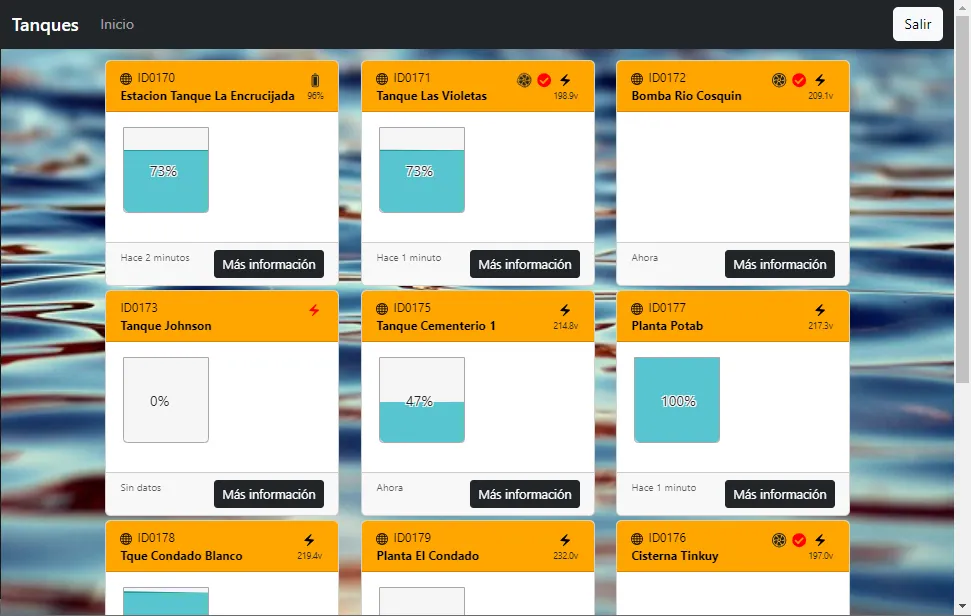971x616 pixels.
Task: Click the 47% level gauge of Tanque Cementerio 1
Action: (422, 400)
